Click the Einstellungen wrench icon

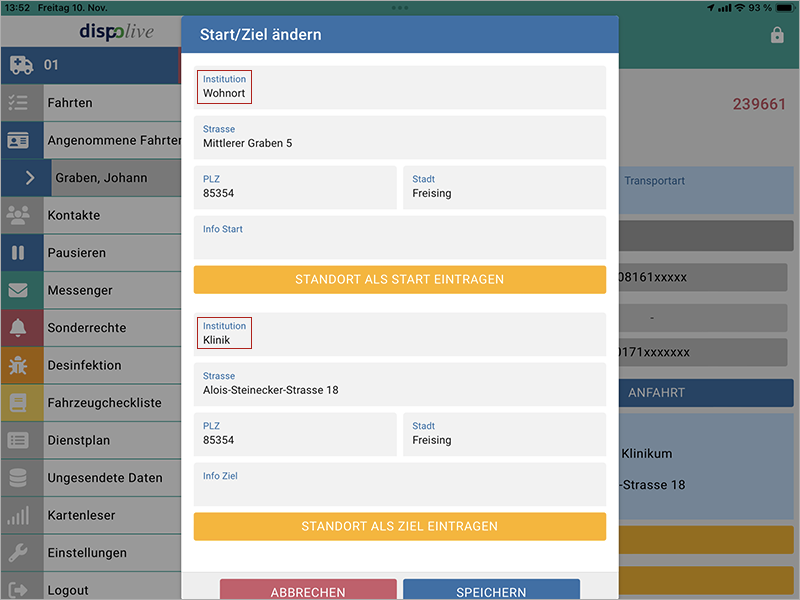click(x=18, y=553)
